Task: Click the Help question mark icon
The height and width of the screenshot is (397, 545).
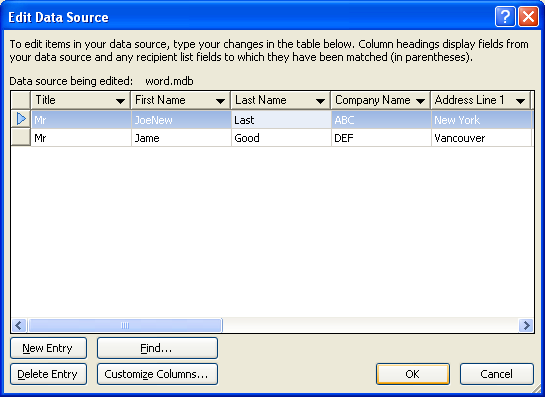Action: (x=505, y=17)
